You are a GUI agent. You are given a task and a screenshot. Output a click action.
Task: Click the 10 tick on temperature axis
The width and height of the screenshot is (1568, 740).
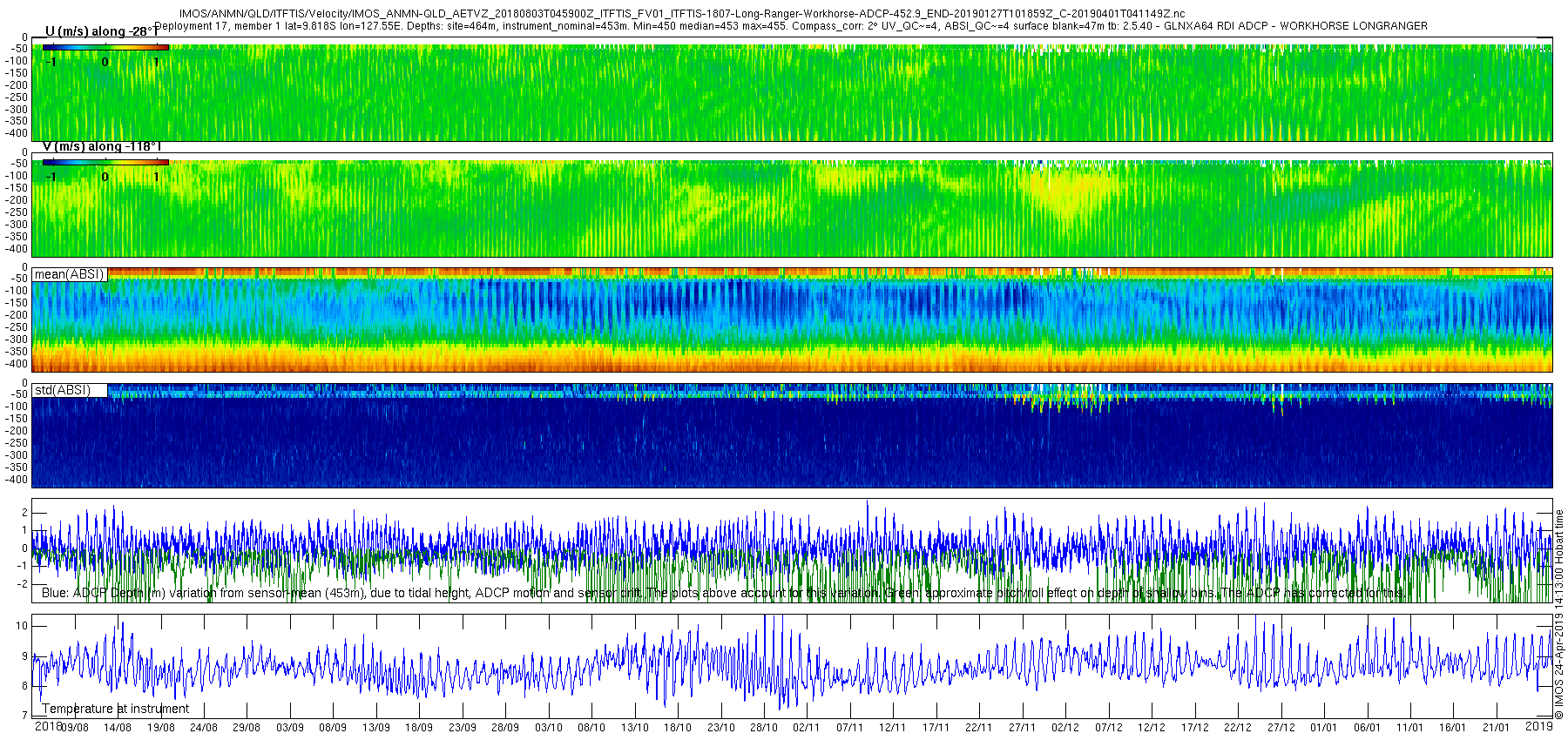tap(22, 626)
